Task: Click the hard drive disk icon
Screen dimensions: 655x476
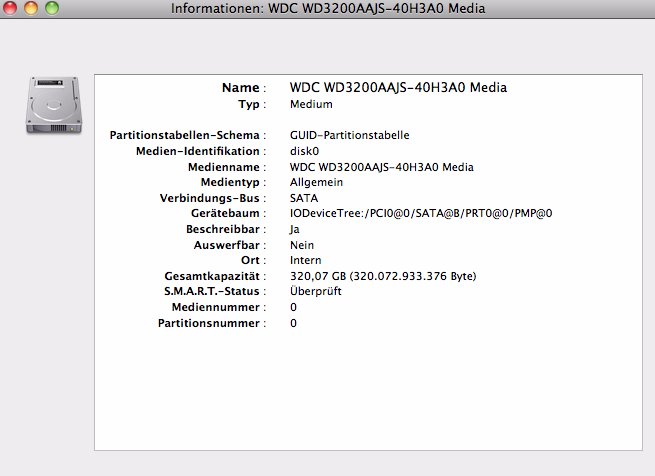Action: (54, 105)
